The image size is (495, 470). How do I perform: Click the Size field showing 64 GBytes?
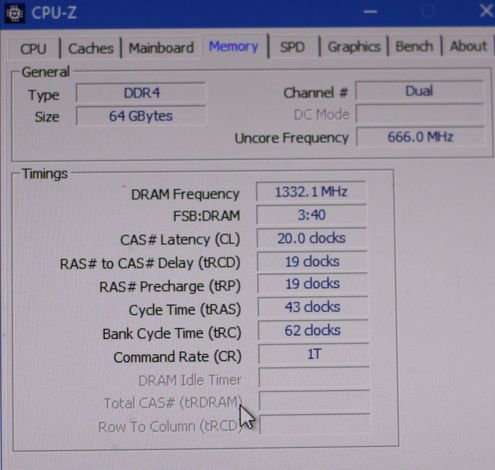tap(141, 116)
